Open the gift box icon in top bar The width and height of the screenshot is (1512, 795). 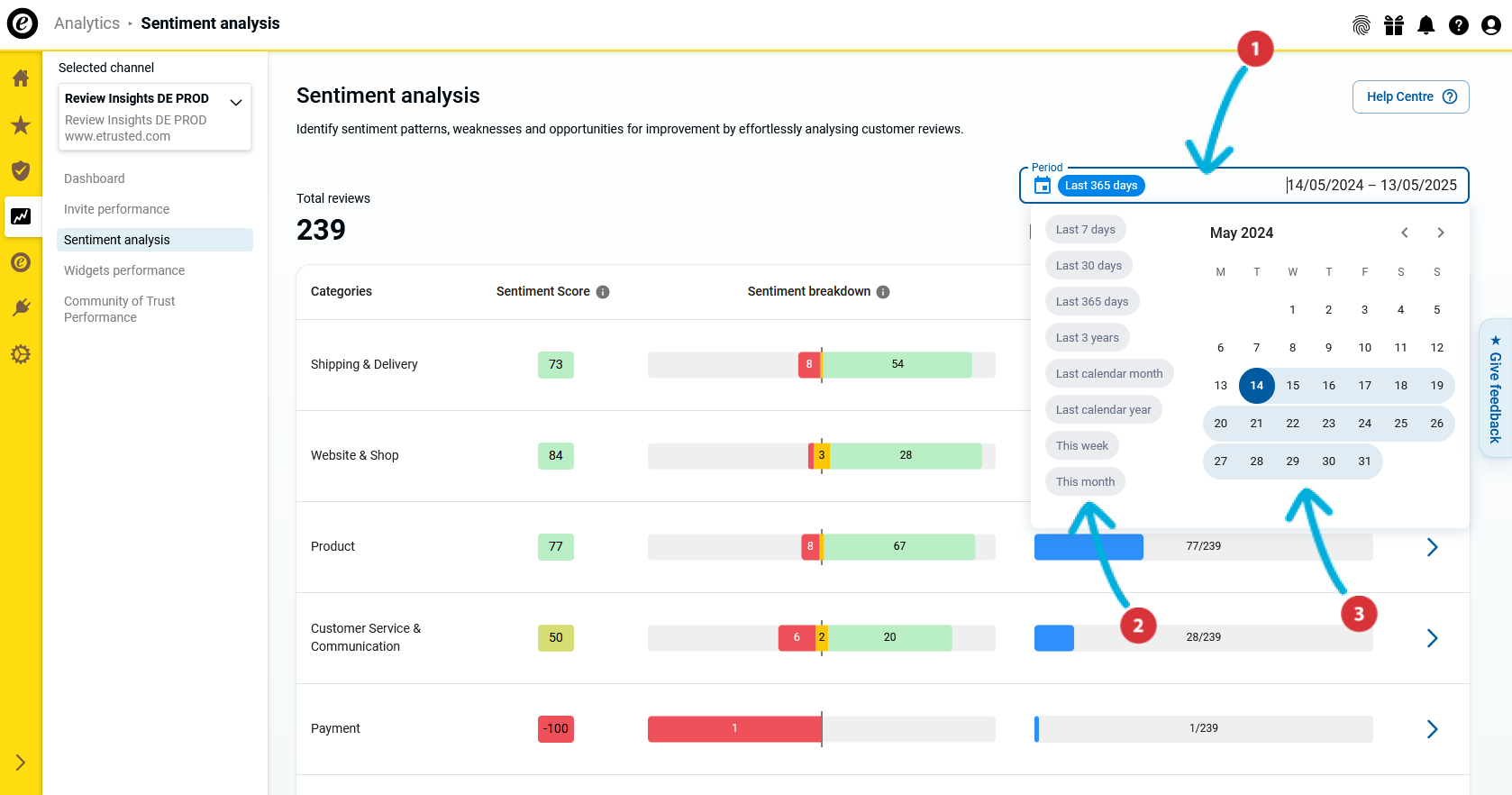[x=1394, y=25]
